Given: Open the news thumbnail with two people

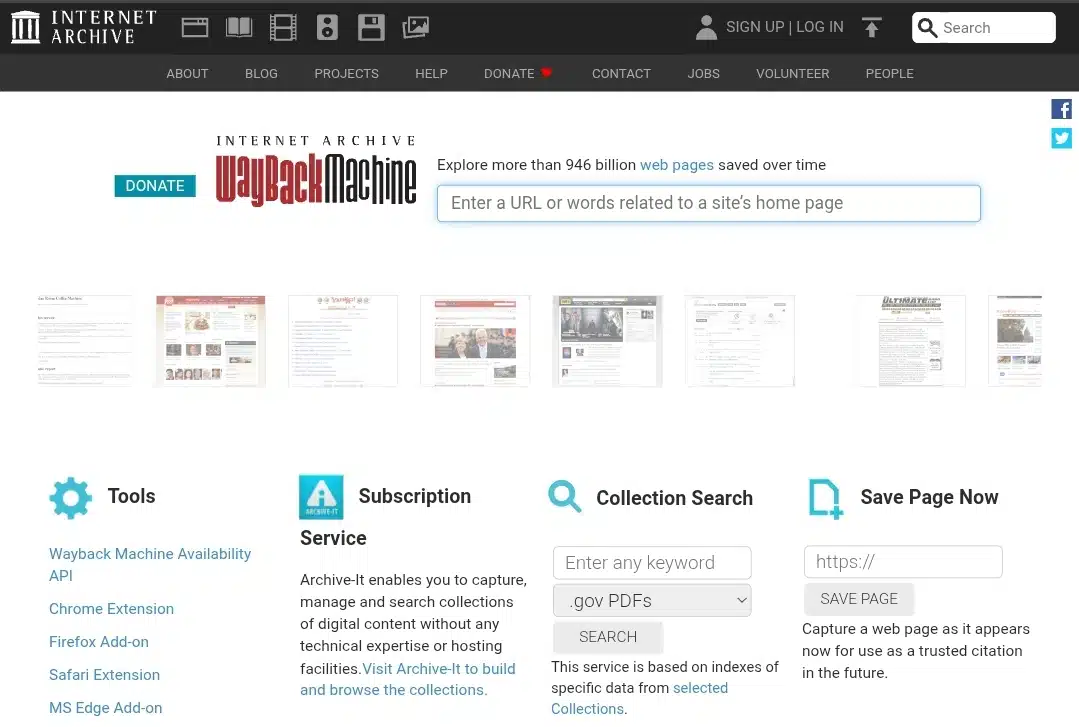Looking at the screenshot, I should tap(475, 341).
